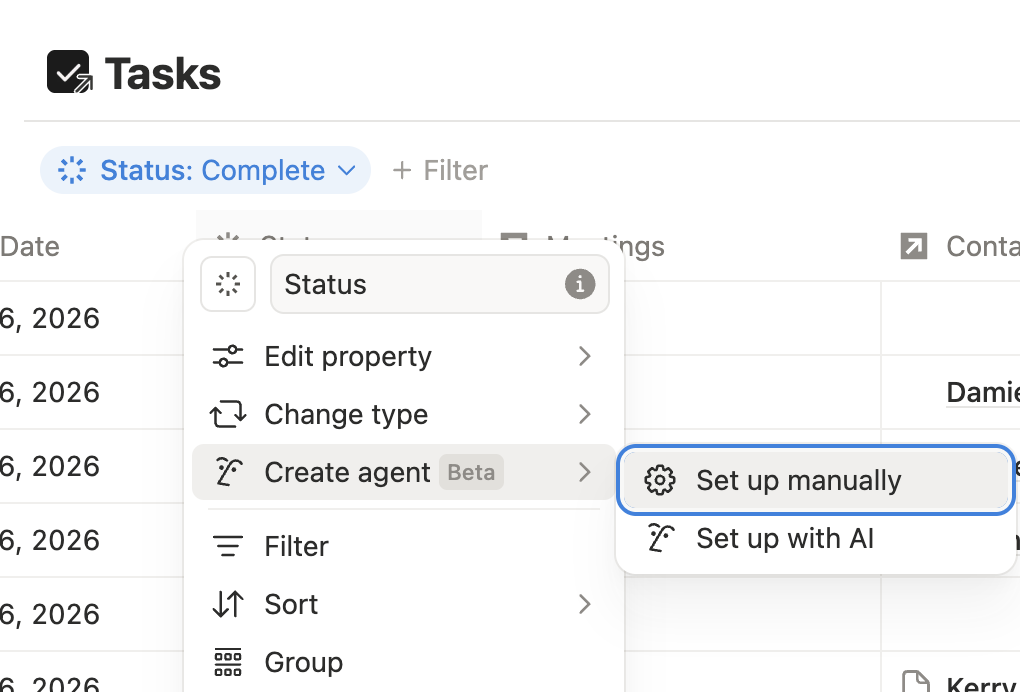Click the loop icon beside Change type
The image size is (1020, 692).
[227, 414]
